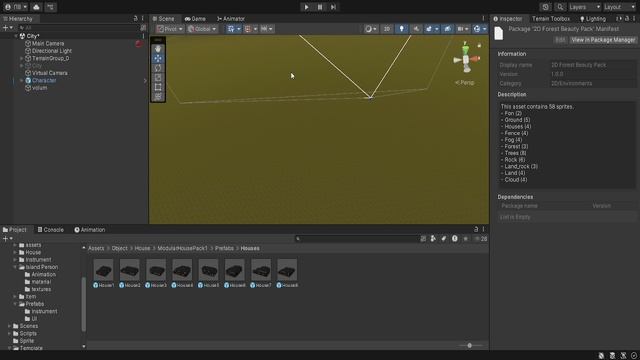The image size is (640, 360).
Task: Lock the Project panel
Action: (476, 229)
